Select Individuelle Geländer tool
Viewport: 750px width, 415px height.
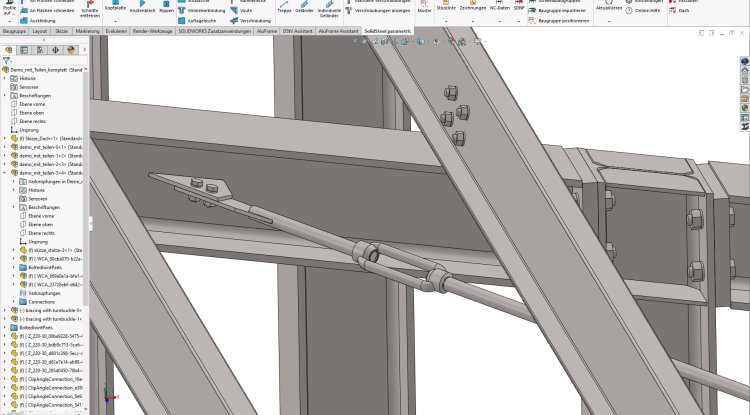329,10
